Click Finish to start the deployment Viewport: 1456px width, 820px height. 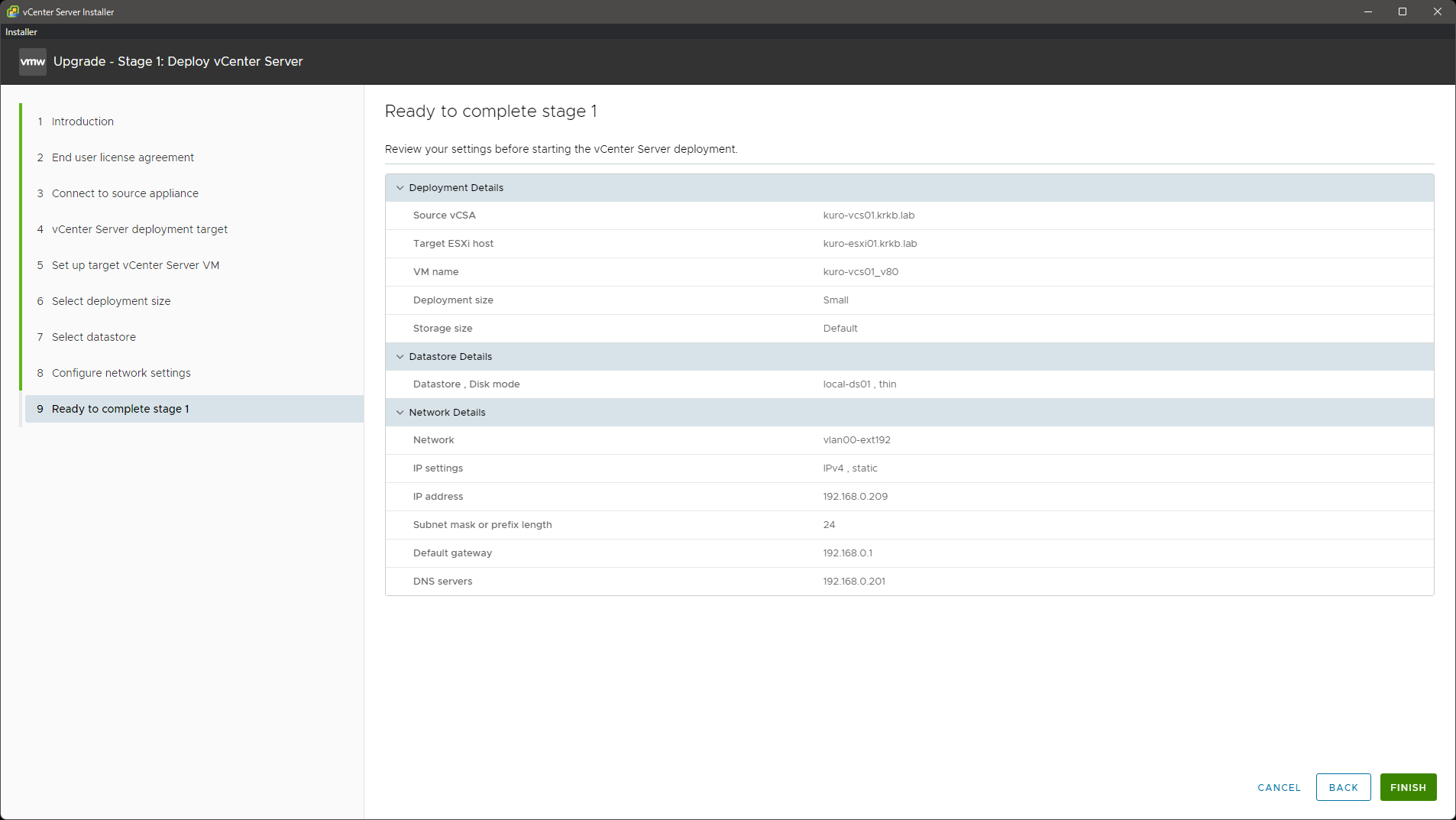tap(1407, 787)
